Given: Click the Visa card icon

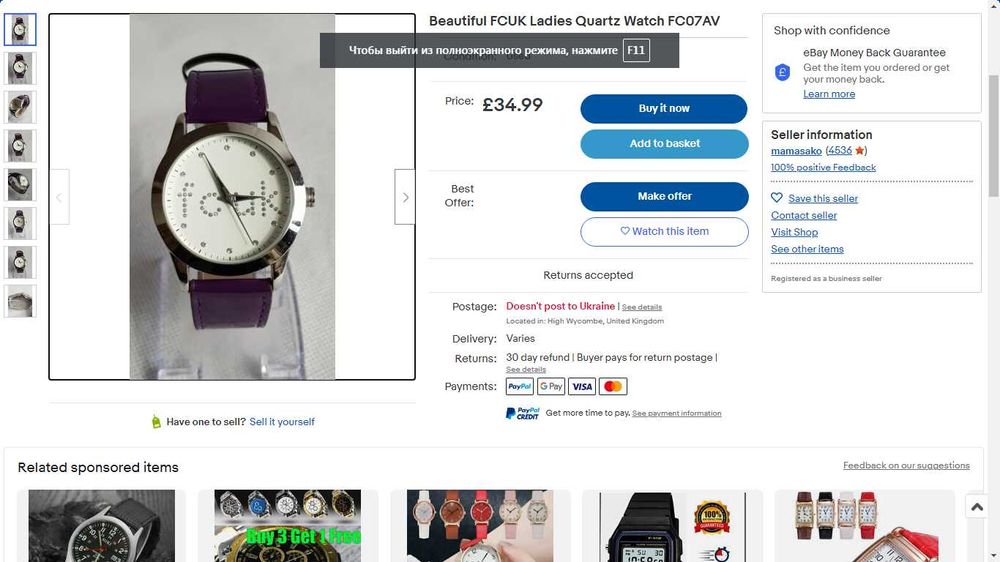Looking at the screenshot, I should tap(582, 387).
